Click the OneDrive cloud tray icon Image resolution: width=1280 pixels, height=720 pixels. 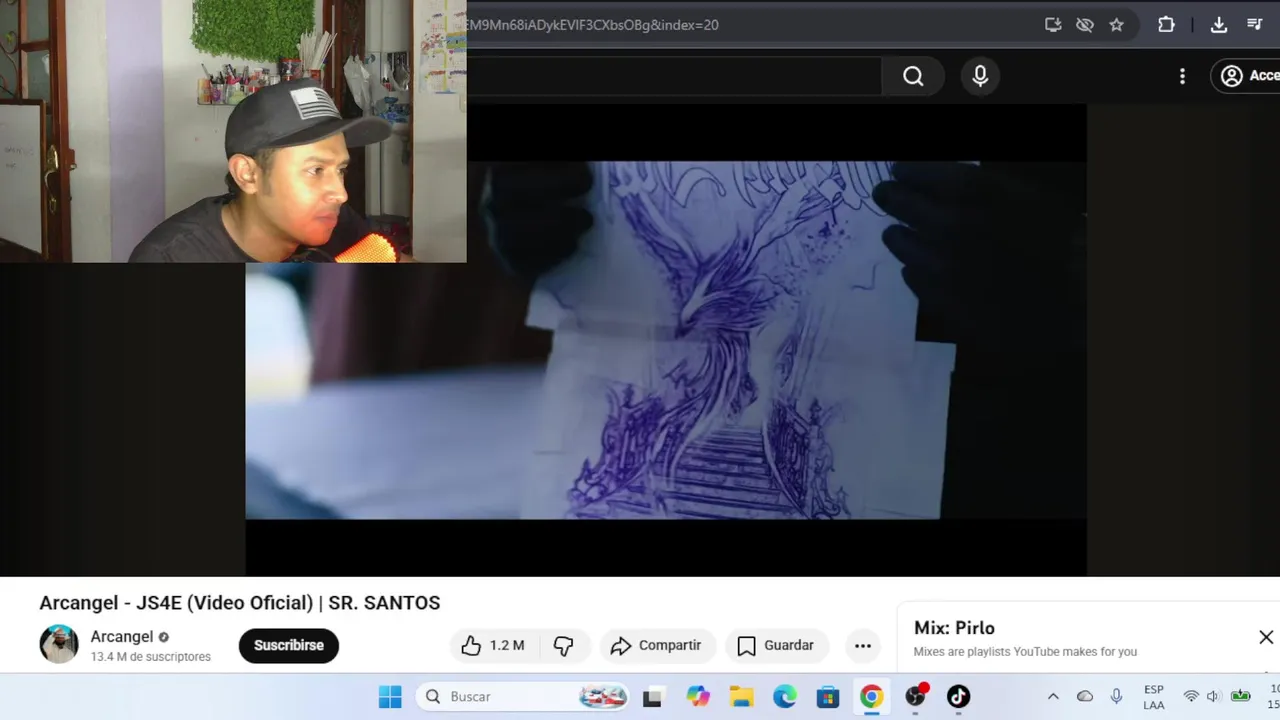click(1085, 697)
